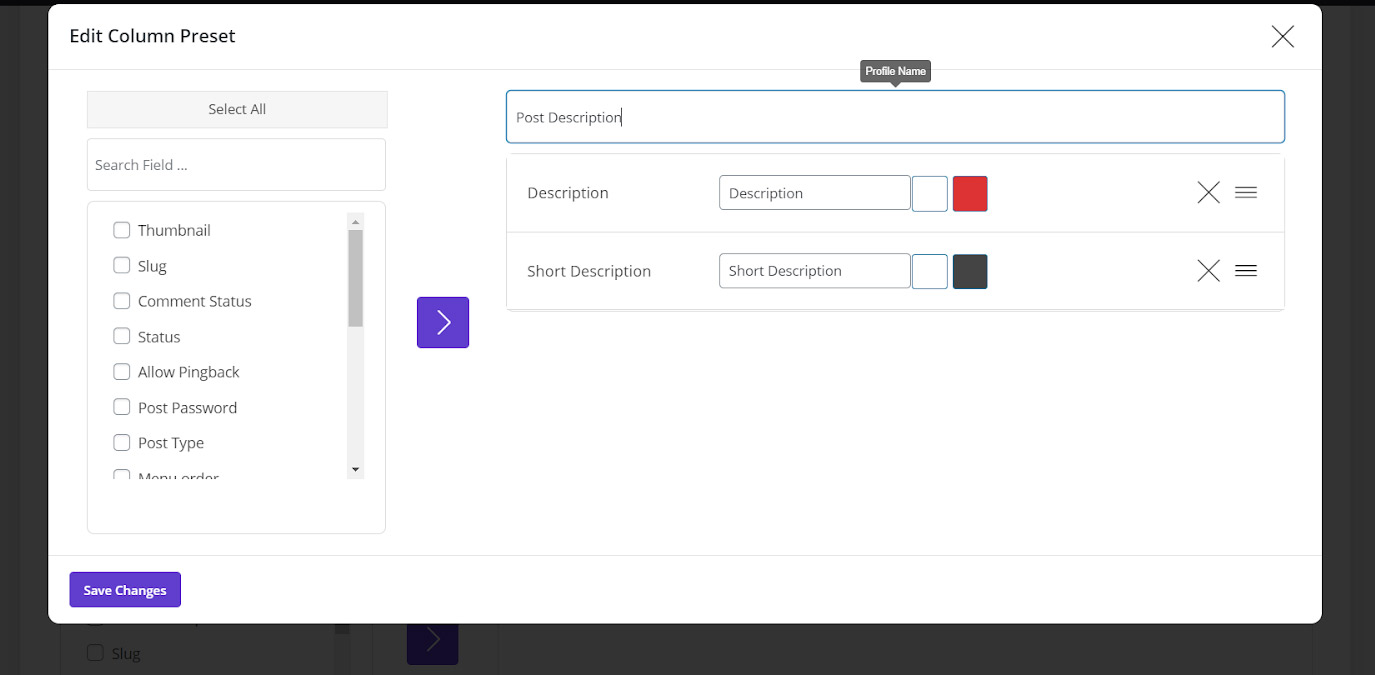Viewport: 1375px width, 675px height.
Task: Click the purple add-fields arrow button
Action: [443, 322]
